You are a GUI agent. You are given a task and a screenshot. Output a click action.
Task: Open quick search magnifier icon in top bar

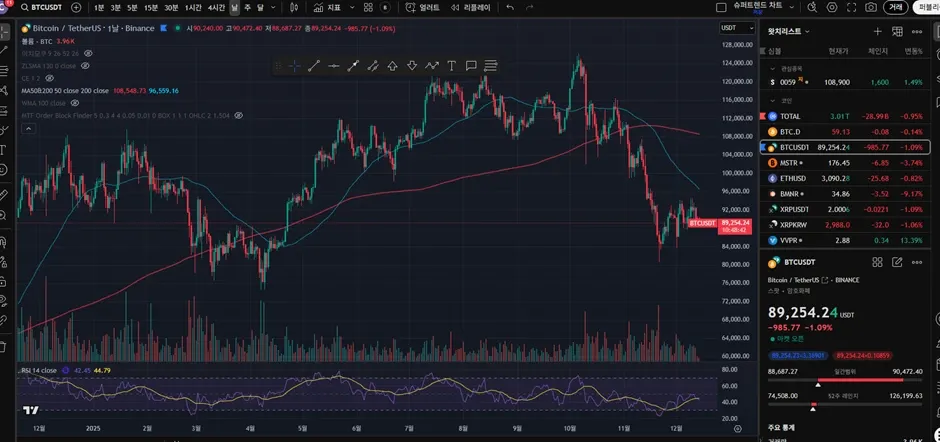click(x=812, y=7)
